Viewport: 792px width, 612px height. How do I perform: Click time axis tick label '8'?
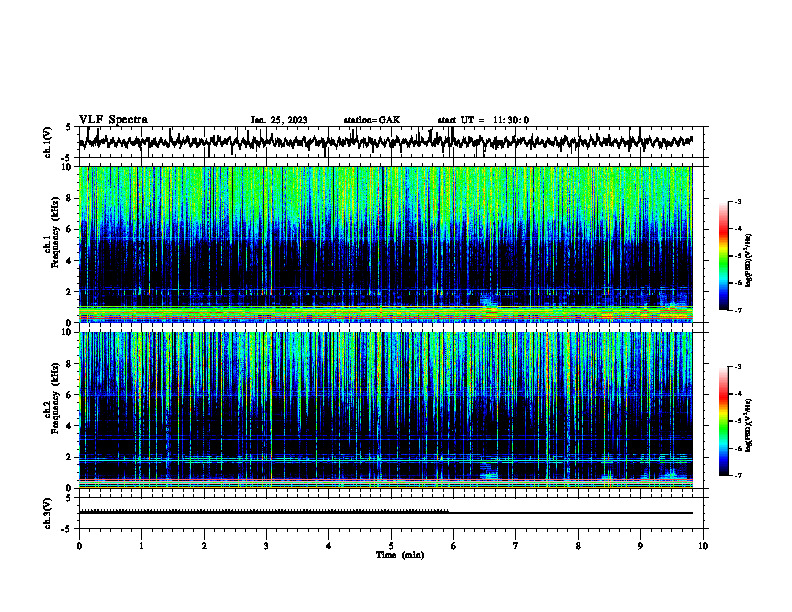[x=578, y=546]
